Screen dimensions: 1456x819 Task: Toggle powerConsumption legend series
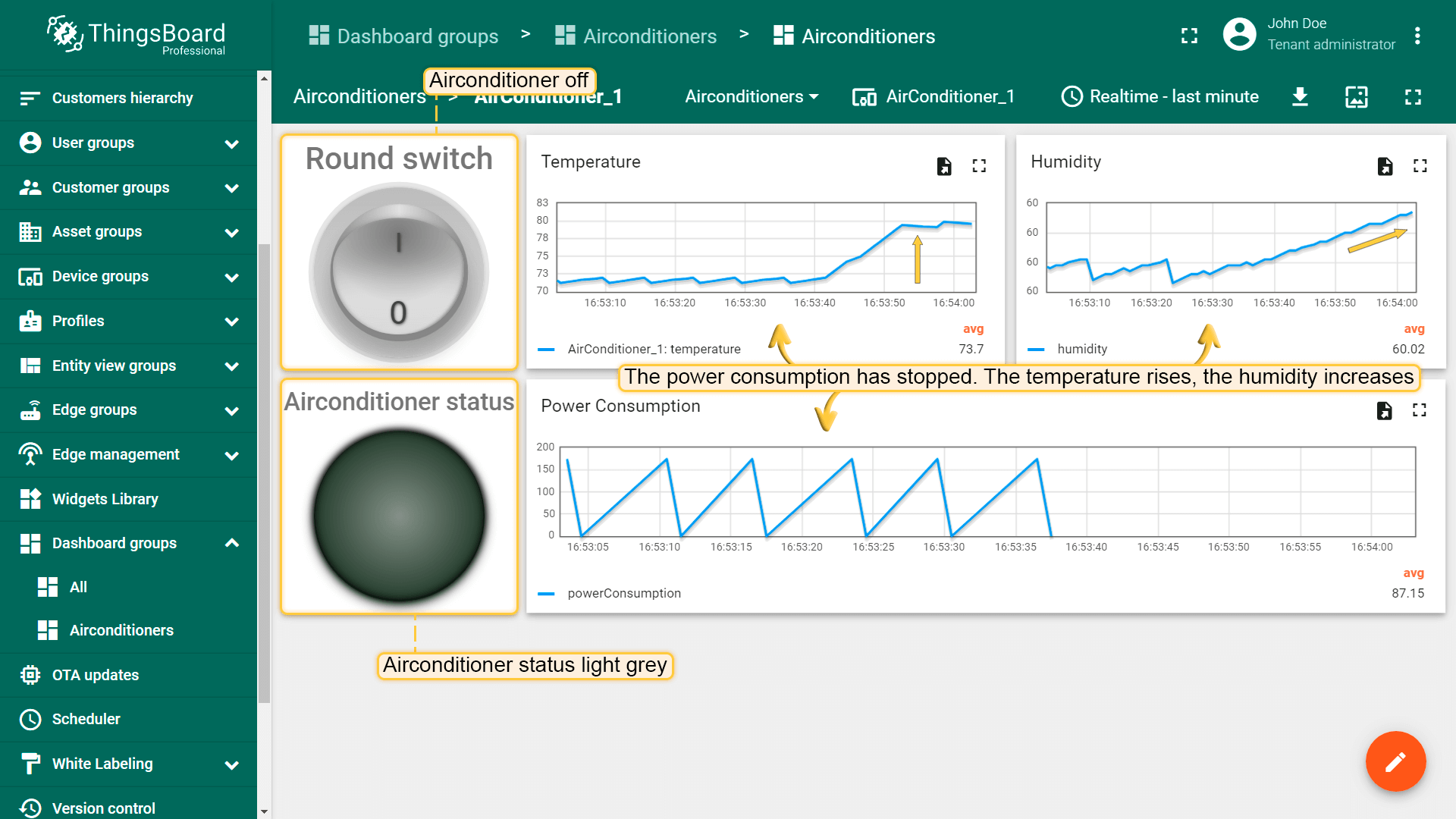[610, 593]
